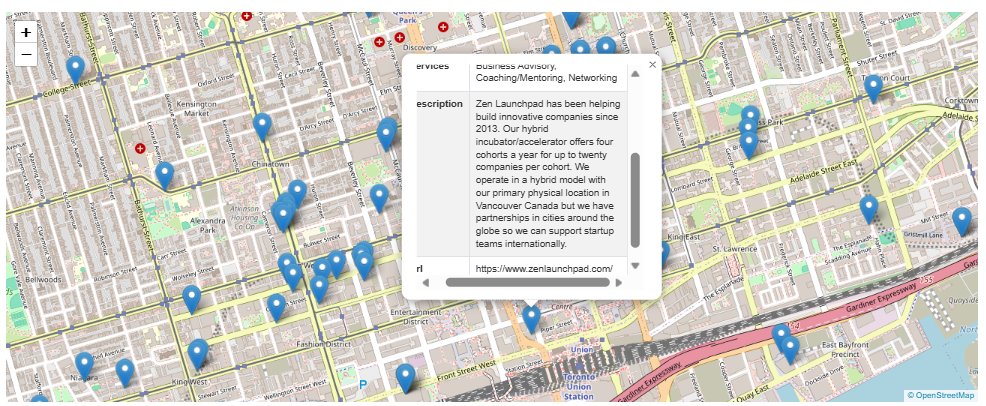This screenshot has height=406, width=986.
Task: Select the marker on the Niagara label
Action: point(84,366)
